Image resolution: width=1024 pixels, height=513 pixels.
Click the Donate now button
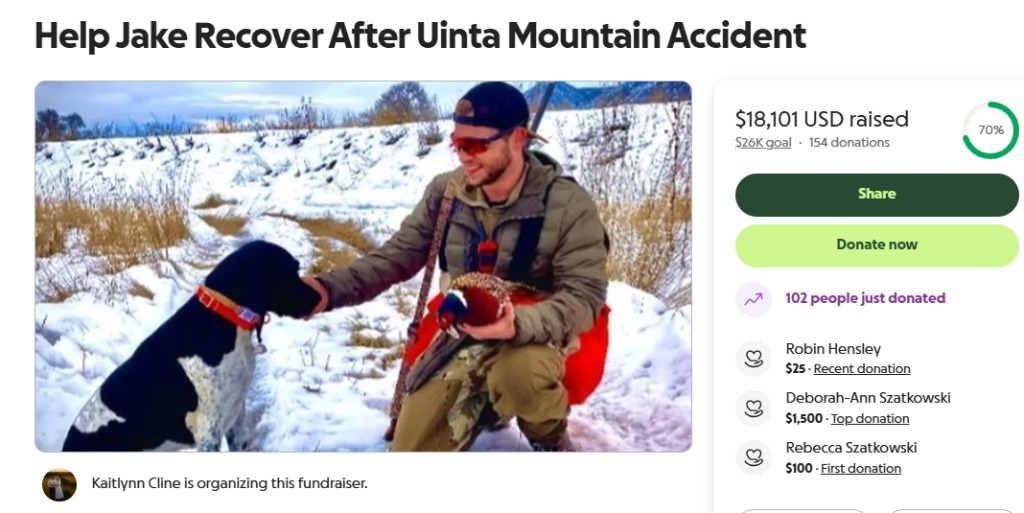click(876, 245)
